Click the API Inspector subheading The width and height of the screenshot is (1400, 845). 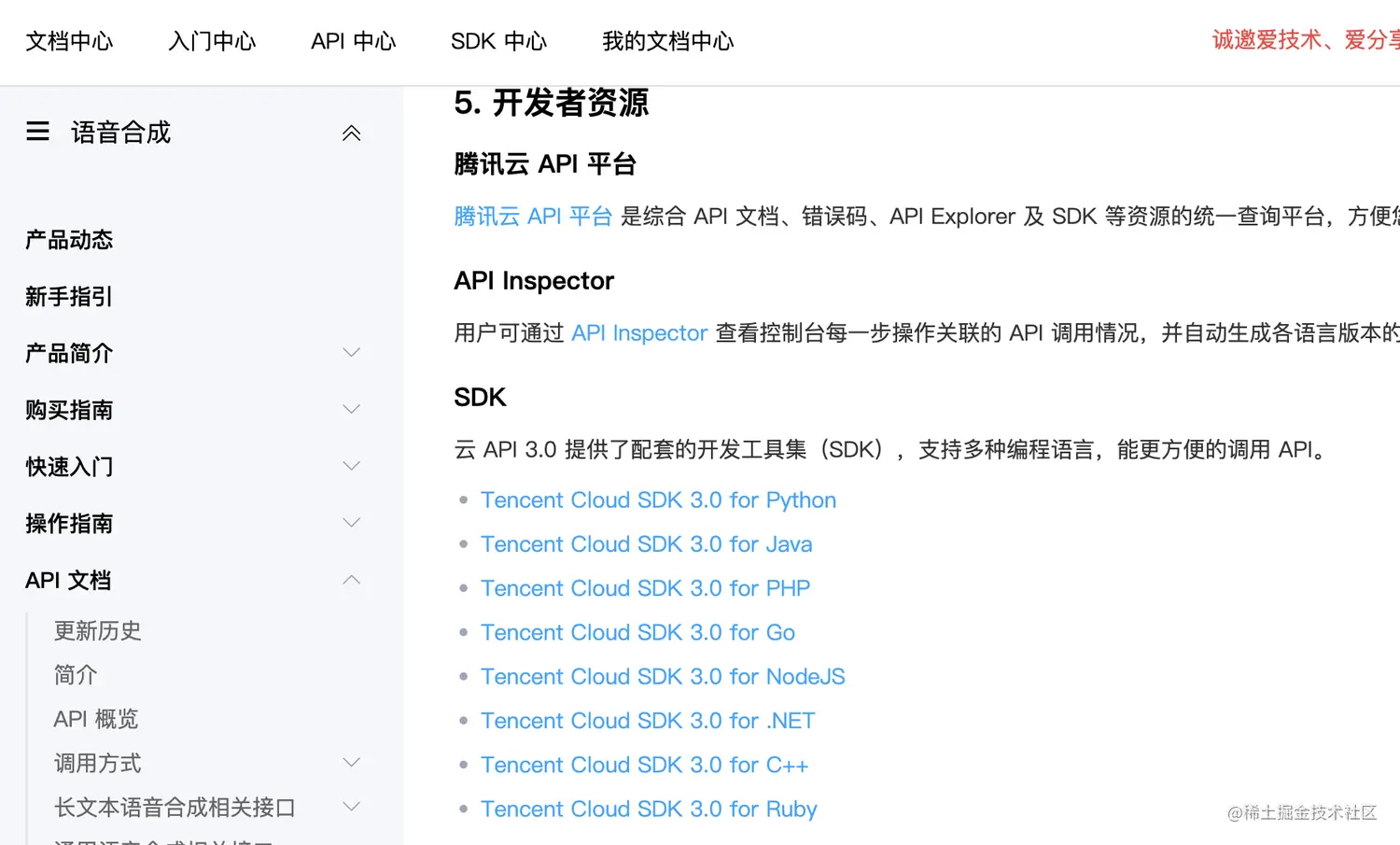point(534,281)
